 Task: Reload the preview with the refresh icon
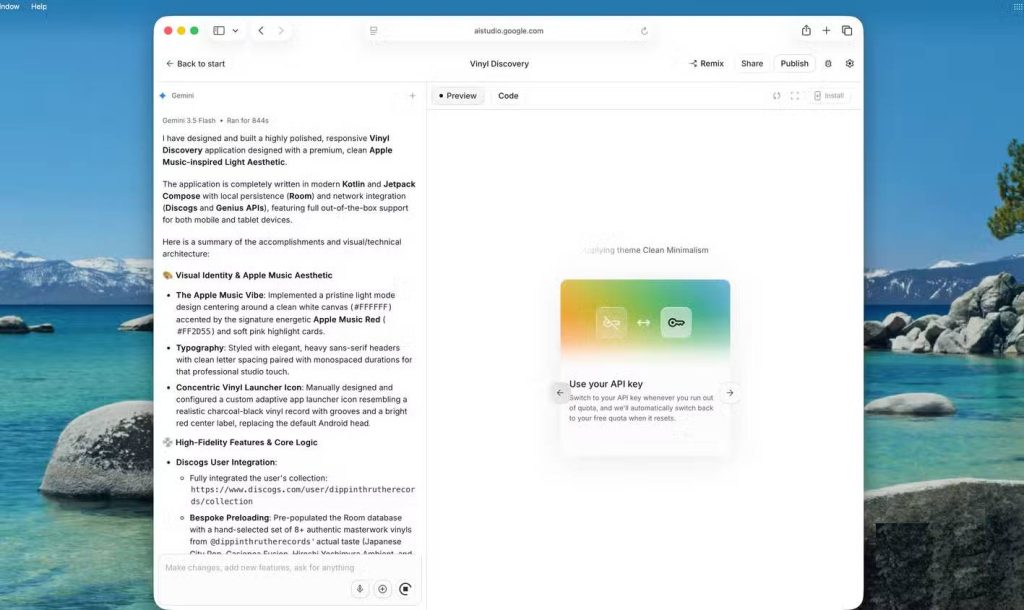click(776, 95)
